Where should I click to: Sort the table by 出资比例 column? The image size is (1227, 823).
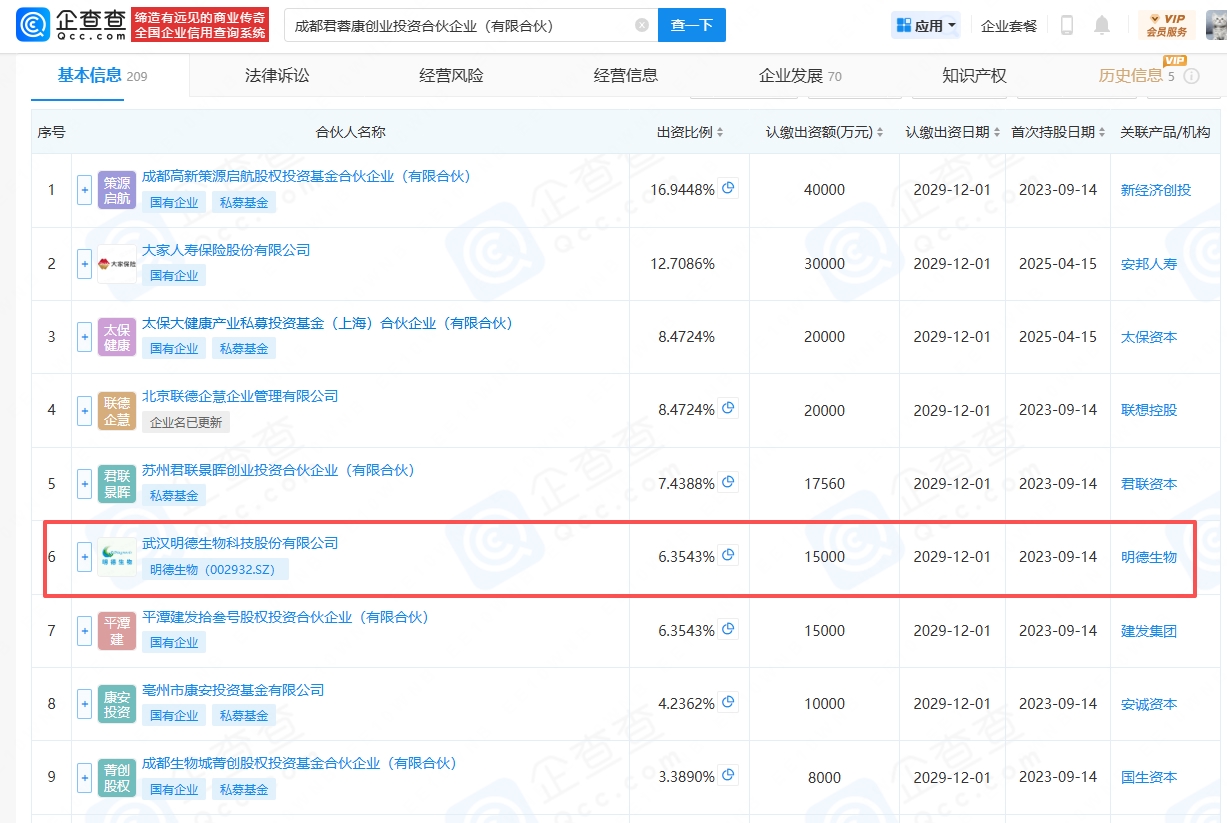coord(690,132)
